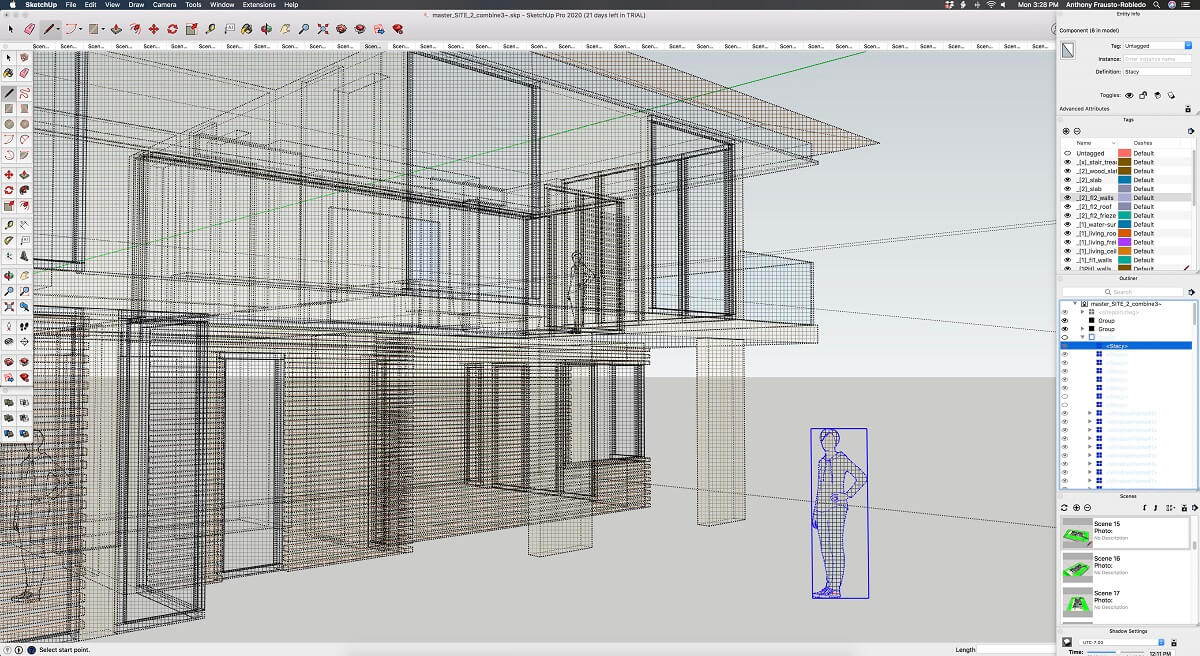Open the Extensions menu
The height and width of the screenshot is (656, 1200).
pos(258,5)
